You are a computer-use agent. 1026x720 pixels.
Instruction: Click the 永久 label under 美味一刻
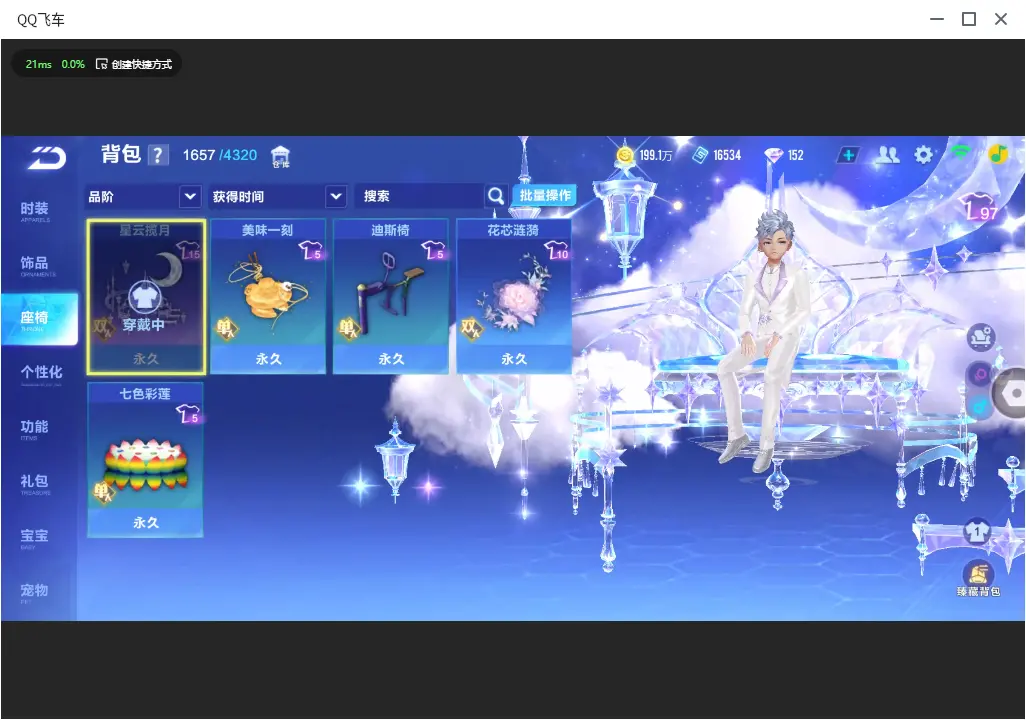pyautogui.click(x=268, y=359)
